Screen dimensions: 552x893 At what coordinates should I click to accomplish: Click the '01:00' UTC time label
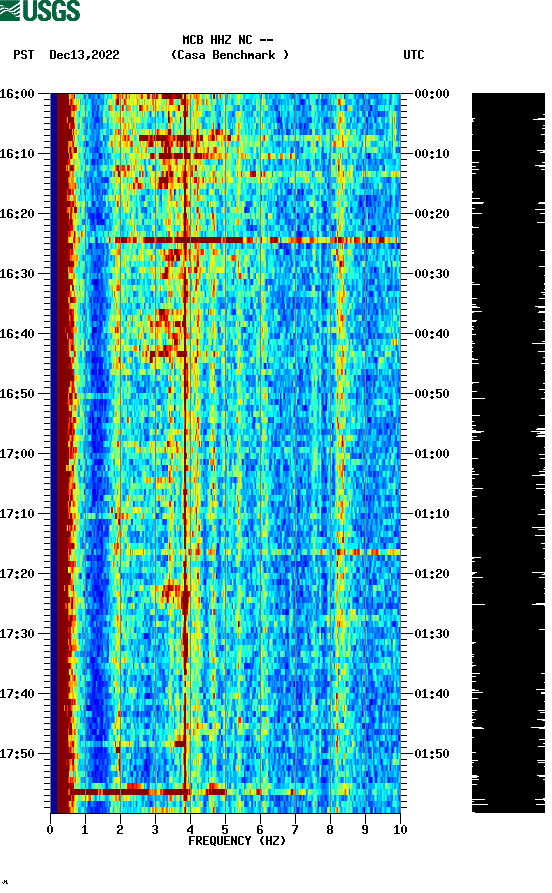432,454
